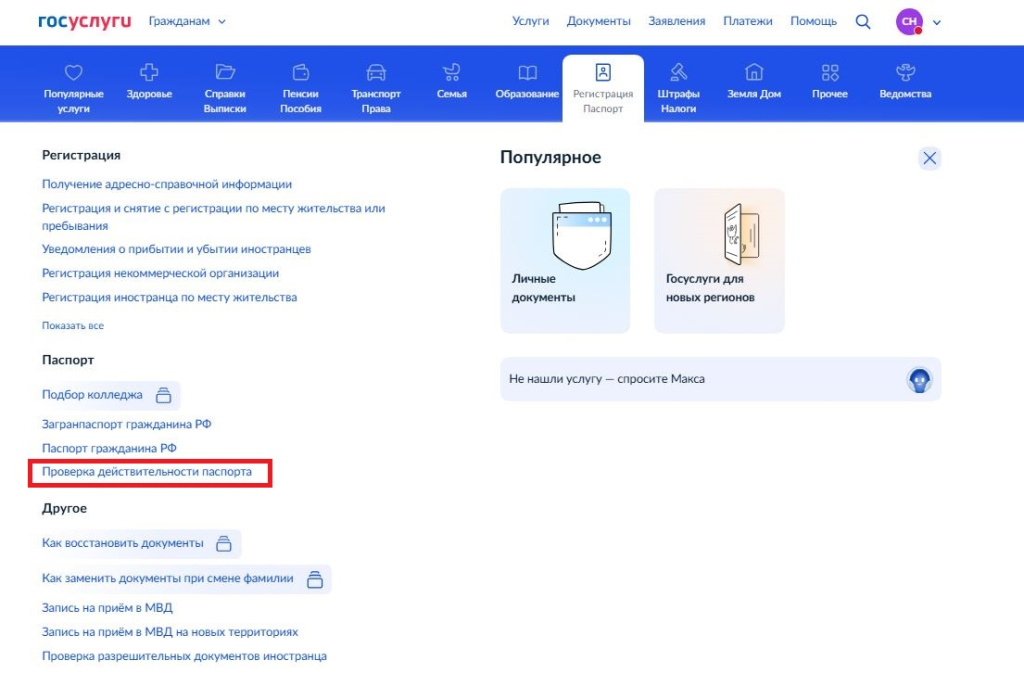Viewport: 1024px width, 686px height.
Task: Open Запись на приём в МВД на новых территориях
Action: (170, 632)
